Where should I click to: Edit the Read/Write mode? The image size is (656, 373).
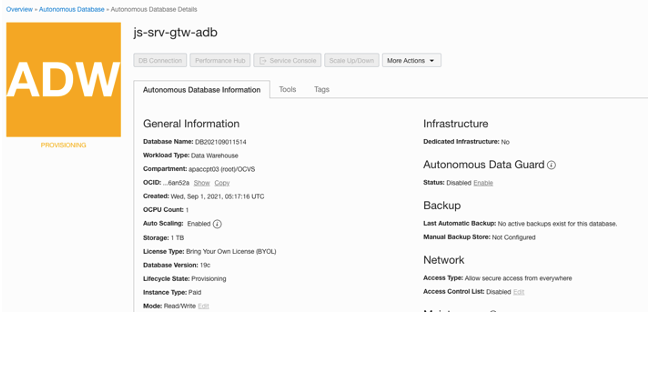(x=203, y=306)
